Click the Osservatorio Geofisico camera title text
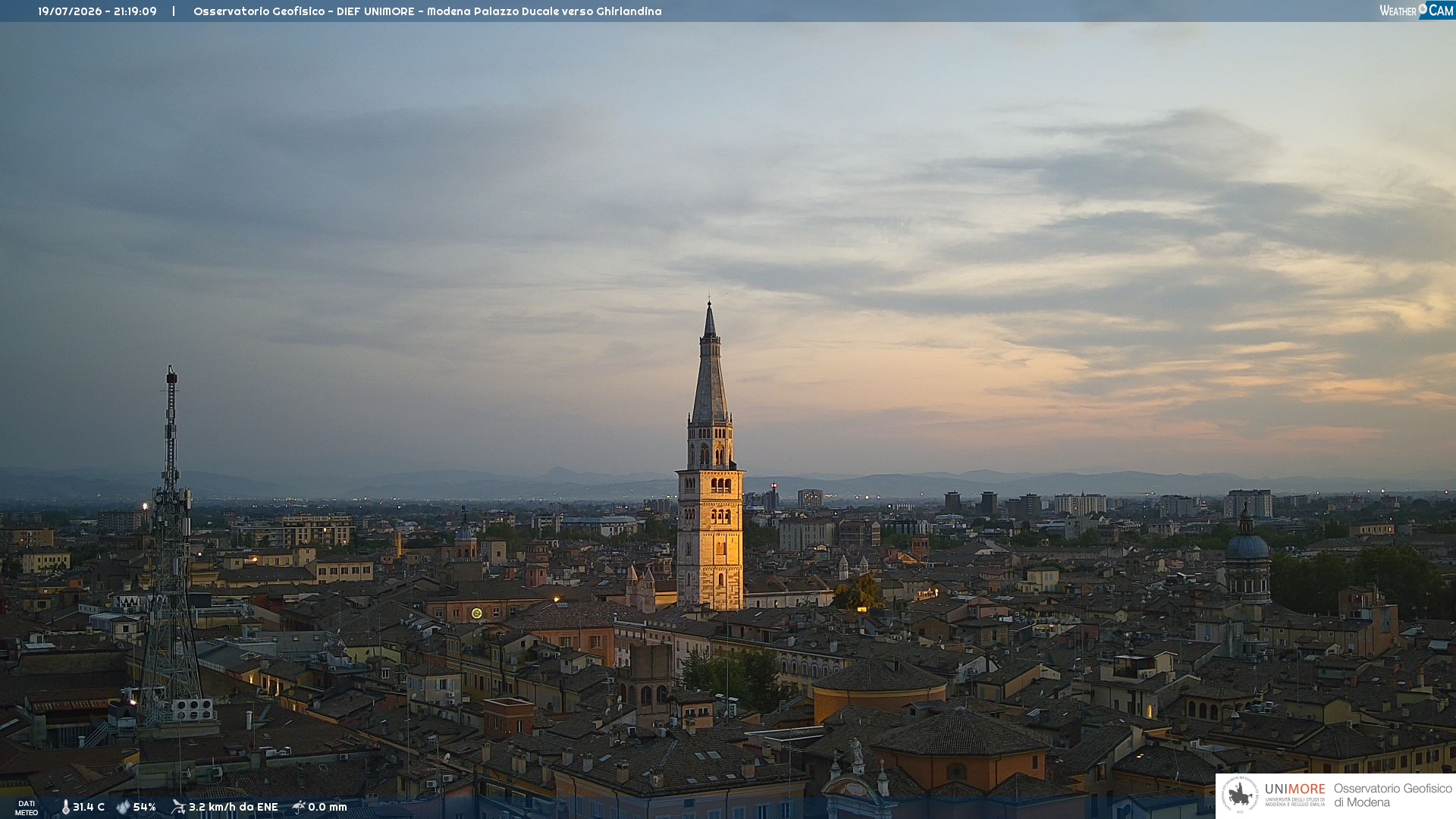1456x819 pixels. (428, 11)
